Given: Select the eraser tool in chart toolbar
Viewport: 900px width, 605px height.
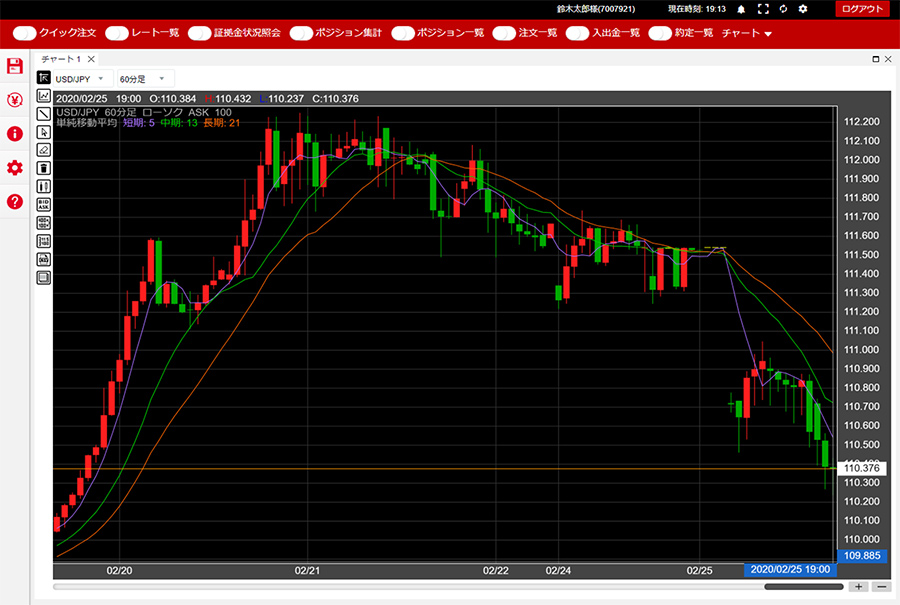Looking at the screenshot, I should [44, 150].
